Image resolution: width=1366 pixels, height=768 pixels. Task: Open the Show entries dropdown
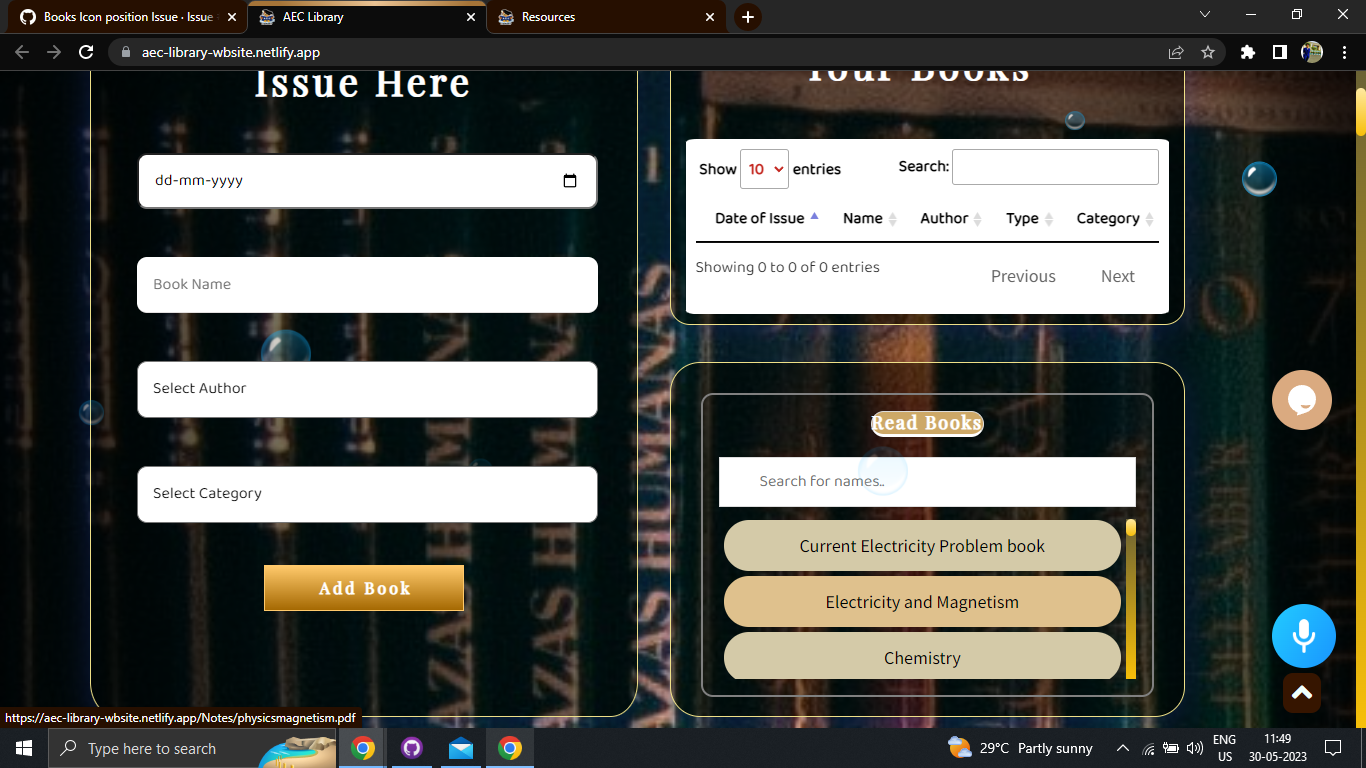pos(764,169)
